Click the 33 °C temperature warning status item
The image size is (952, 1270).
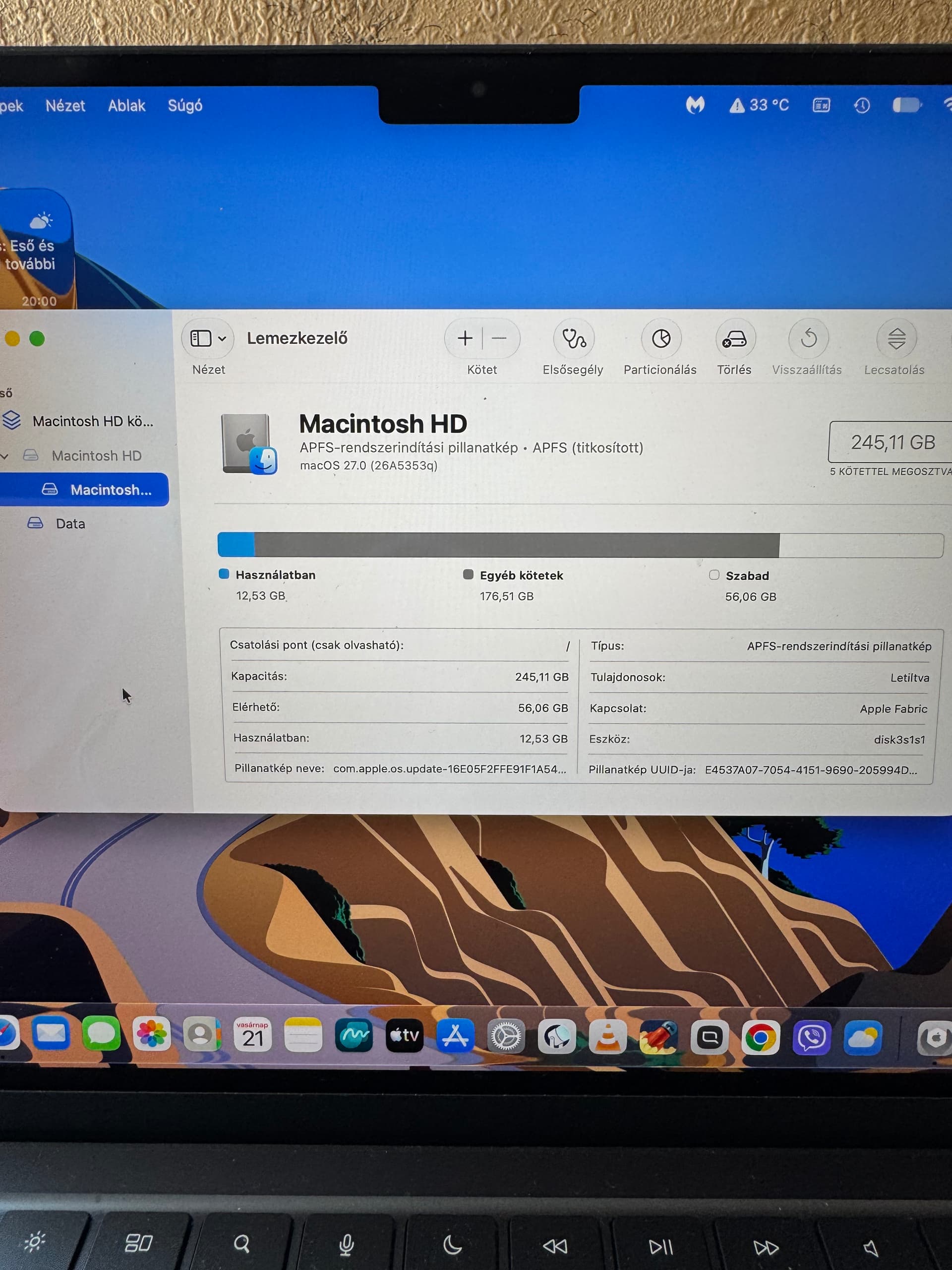(759, 105)
